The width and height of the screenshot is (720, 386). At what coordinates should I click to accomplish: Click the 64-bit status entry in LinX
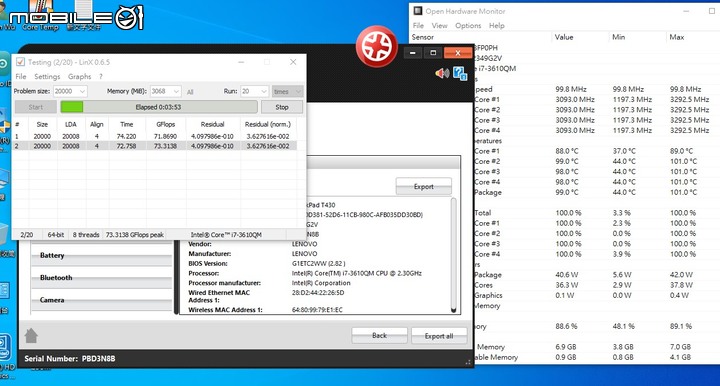(56, 235)
